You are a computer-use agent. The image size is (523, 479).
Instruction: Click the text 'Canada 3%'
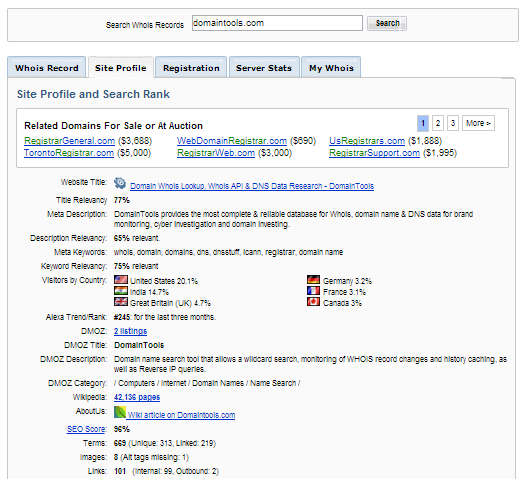342,303
